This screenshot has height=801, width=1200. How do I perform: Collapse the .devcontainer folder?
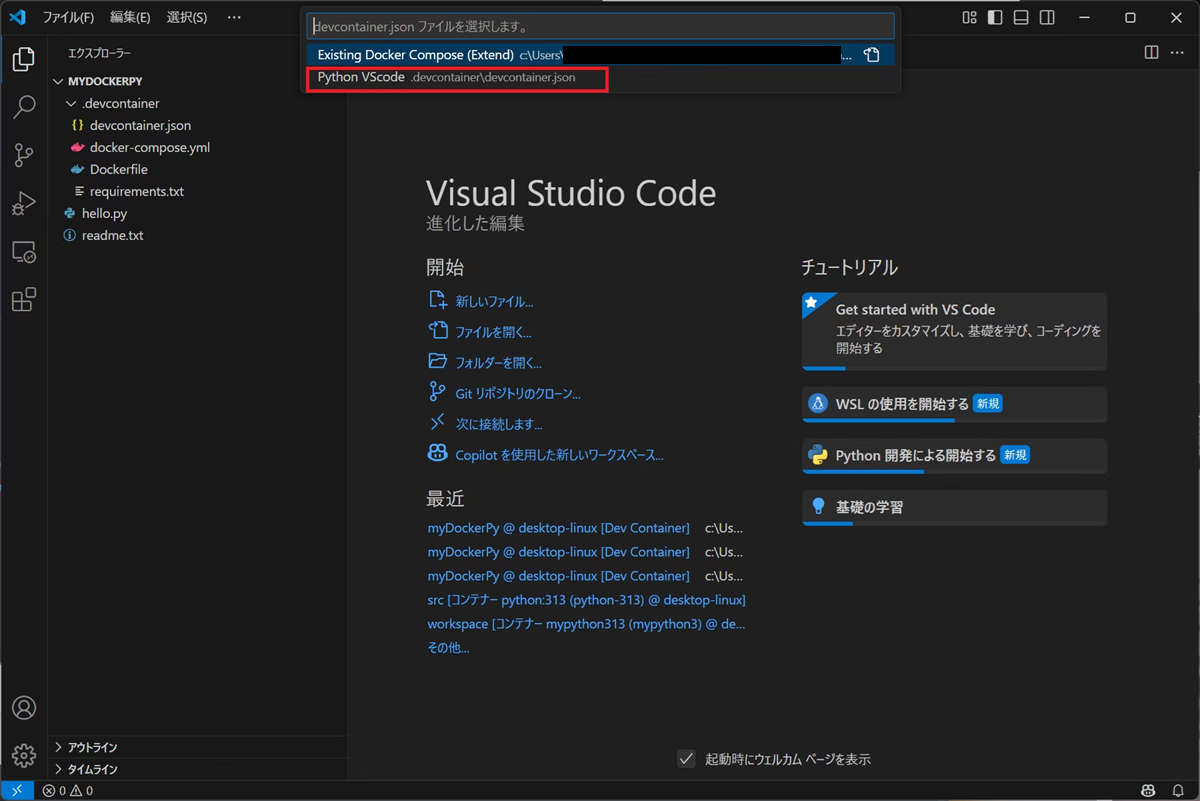point(71,104)
